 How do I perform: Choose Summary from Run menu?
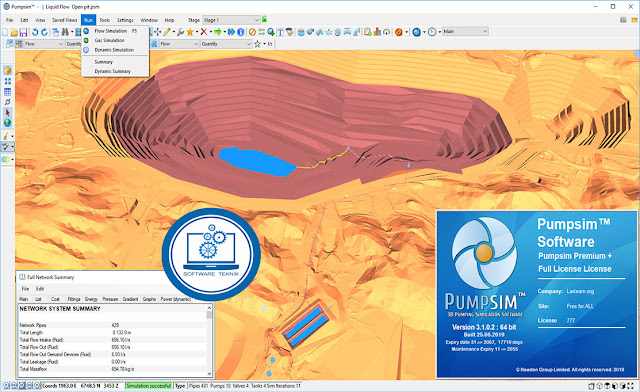pos(115,62)
